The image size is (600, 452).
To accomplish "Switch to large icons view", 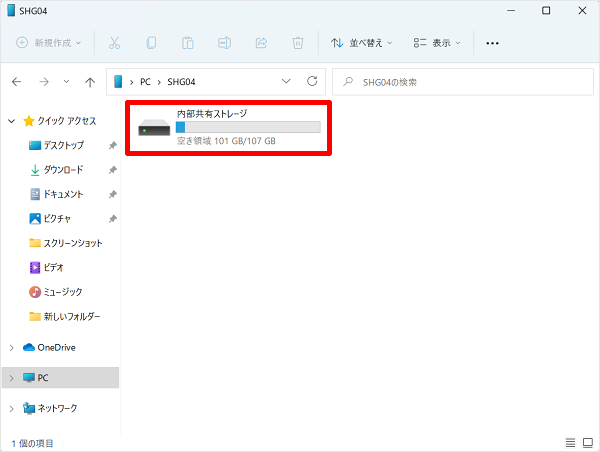I will [587, 442].
